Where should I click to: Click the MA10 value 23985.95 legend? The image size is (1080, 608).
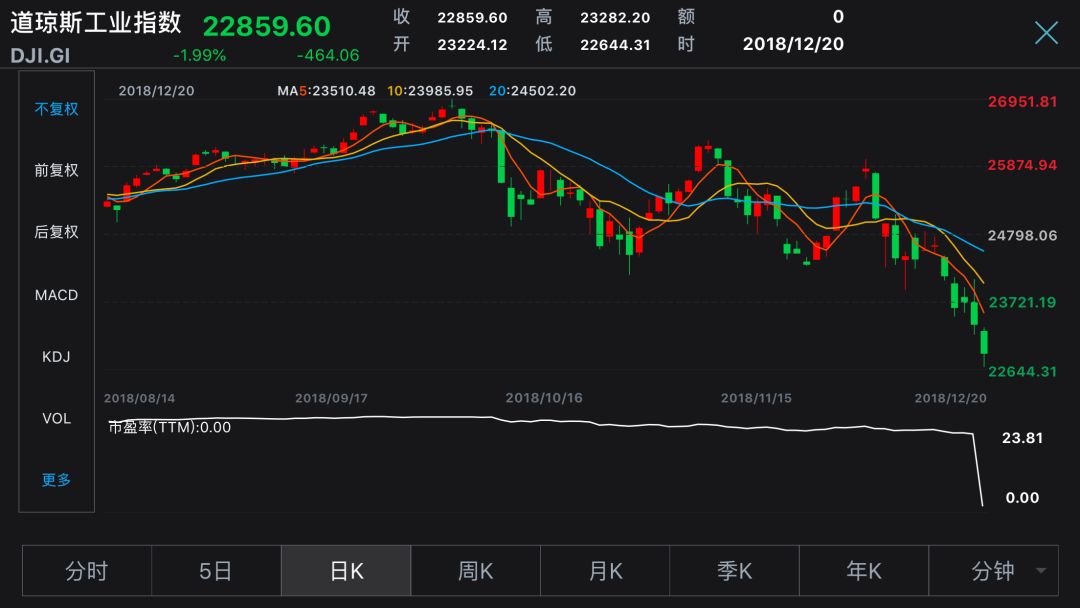click(430, 91)
